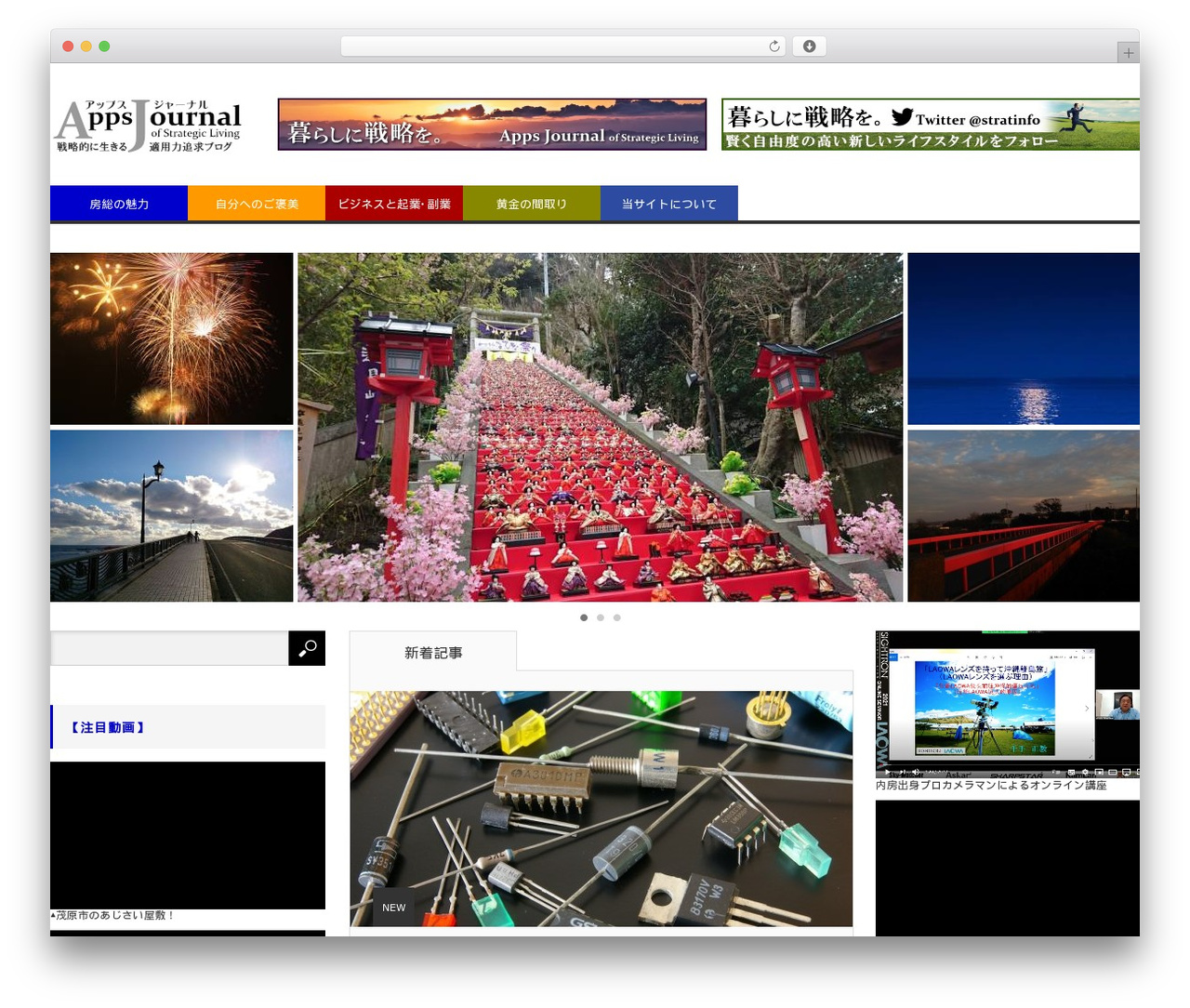
Task: Click the sunset 暮らしに戦略を Apps Journal banner
Action: (x=492, y=125)
